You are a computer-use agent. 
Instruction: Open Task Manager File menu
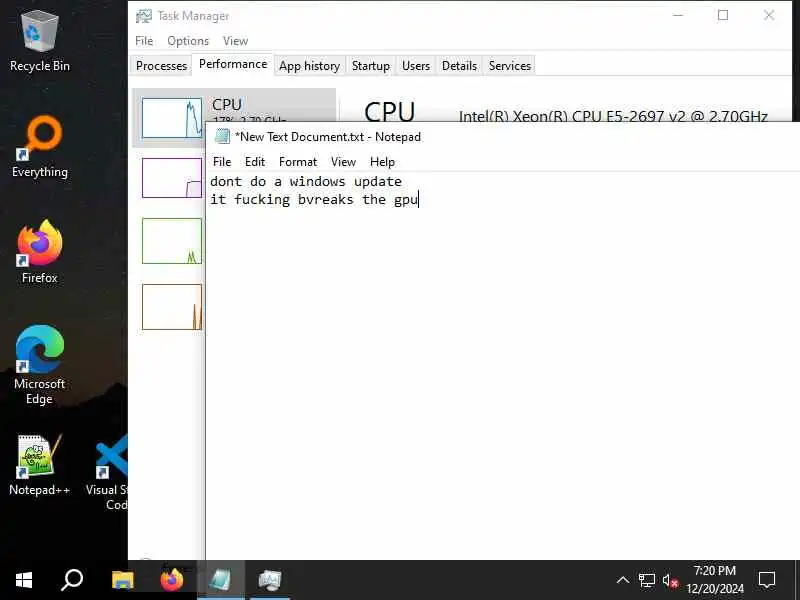[144, 41]
